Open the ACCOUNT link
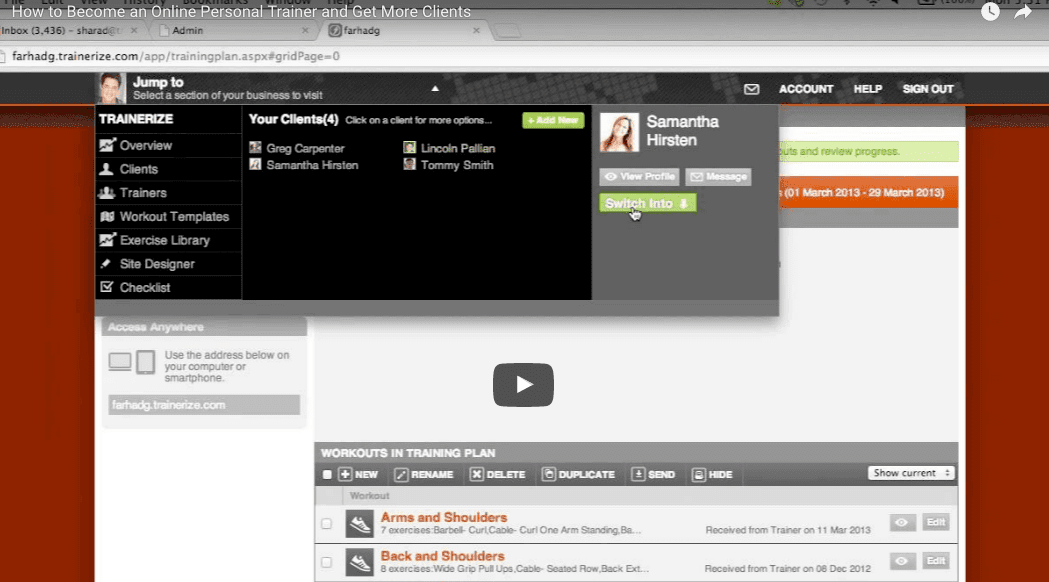The image size is (1049, 582). coord(806,89)
